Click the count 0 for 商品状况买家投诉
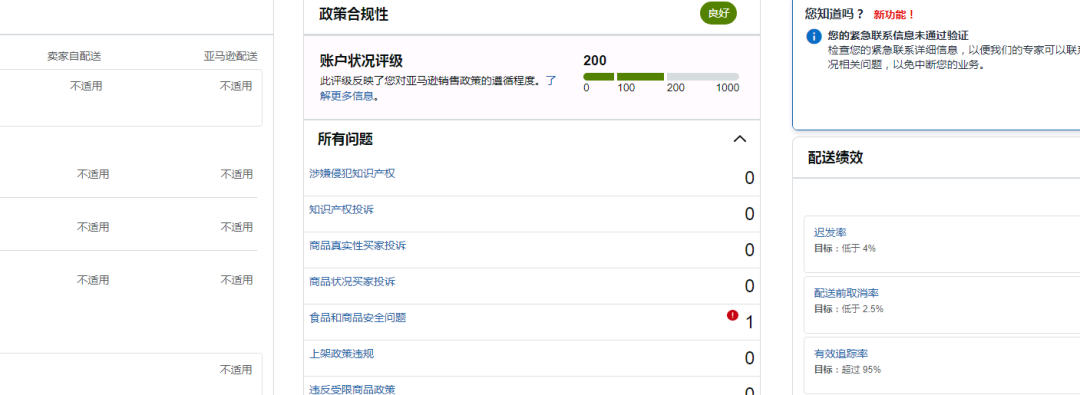This screenshot has height=395, width=1080. 749,285
